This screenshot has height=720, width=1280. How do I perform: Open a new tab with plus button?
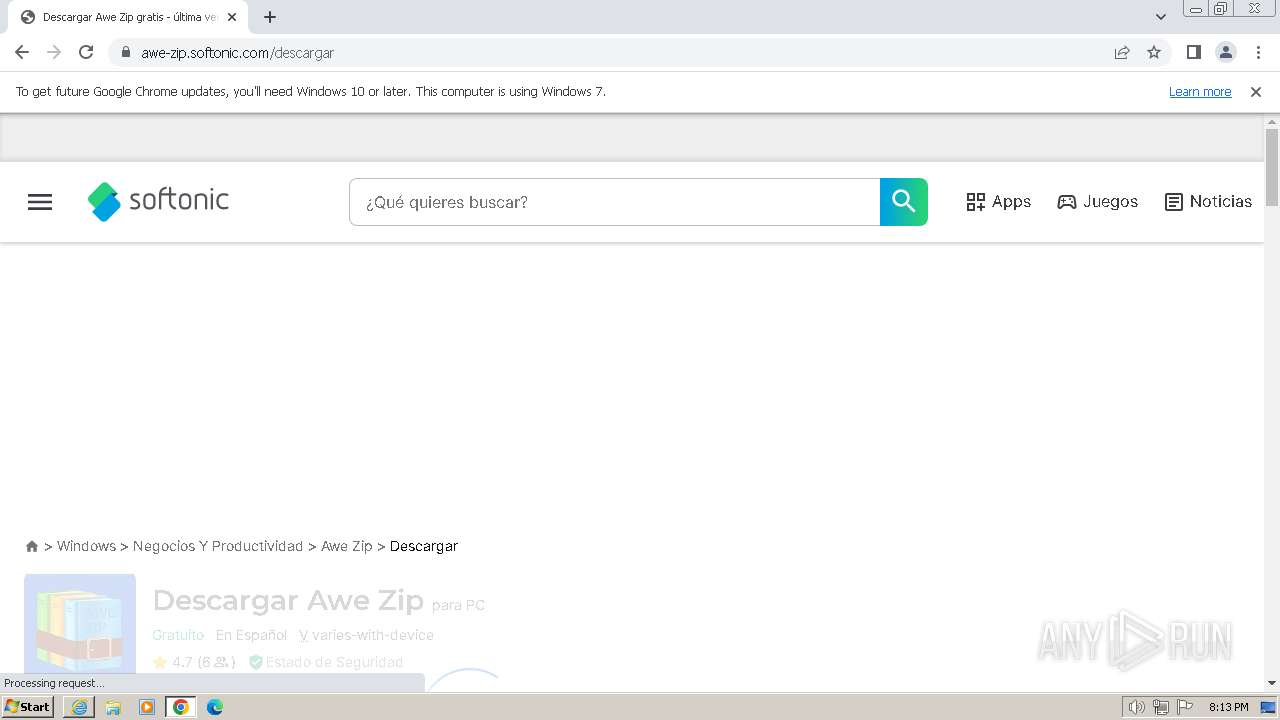point(270,17)
